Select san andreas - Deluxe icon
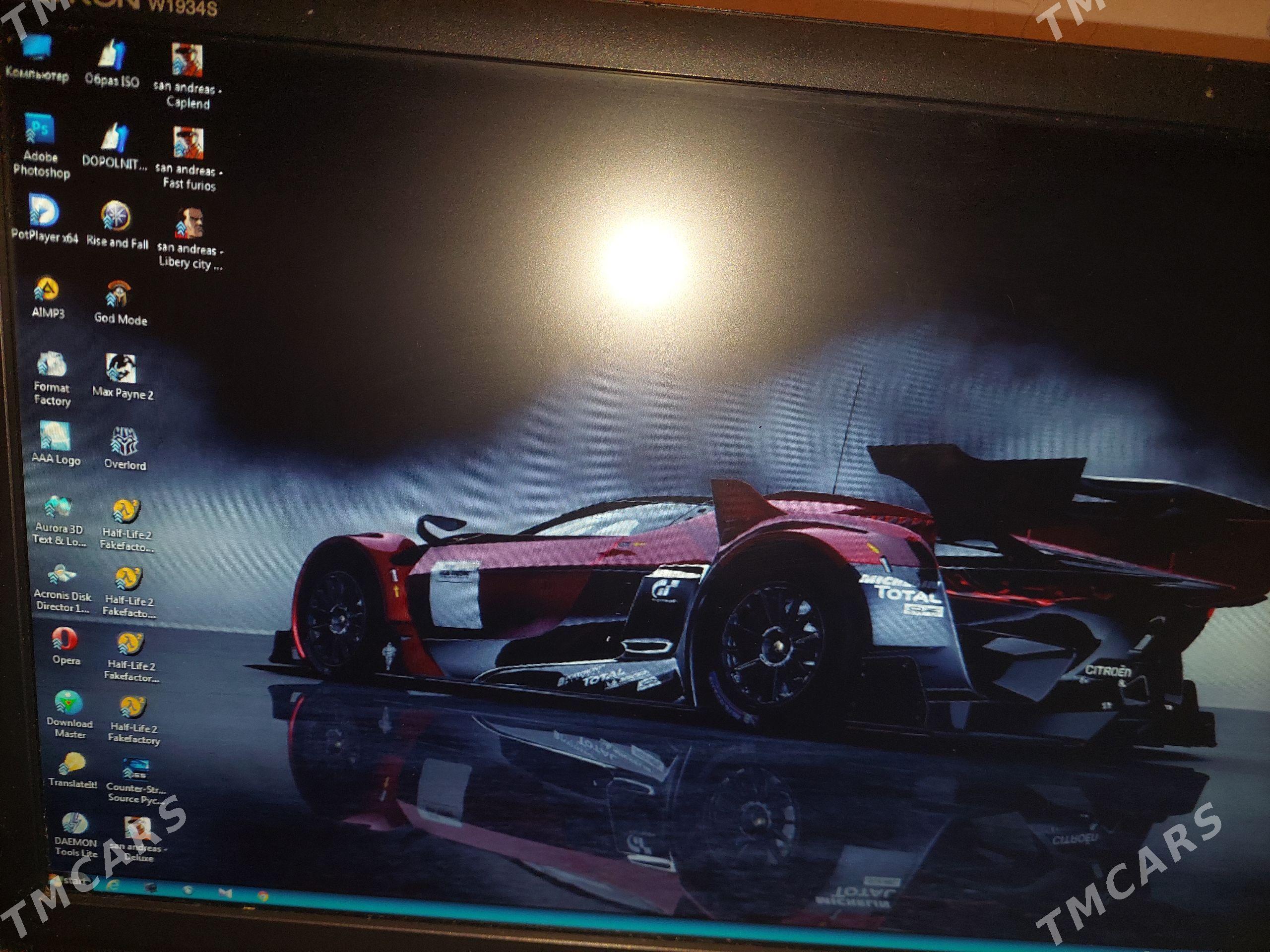The image size is (1270, 952). 138,840
